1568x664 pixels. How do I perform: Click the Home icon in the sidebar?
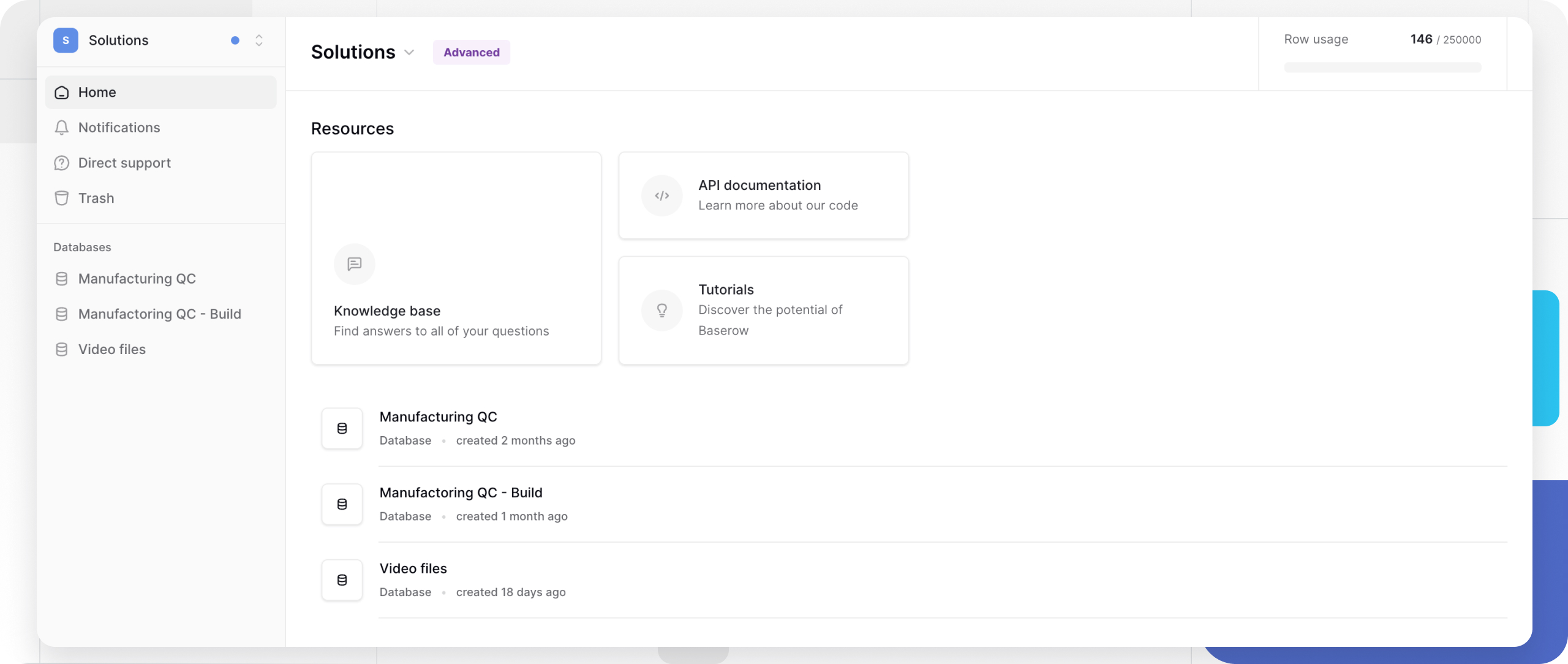tap(62, 92)
